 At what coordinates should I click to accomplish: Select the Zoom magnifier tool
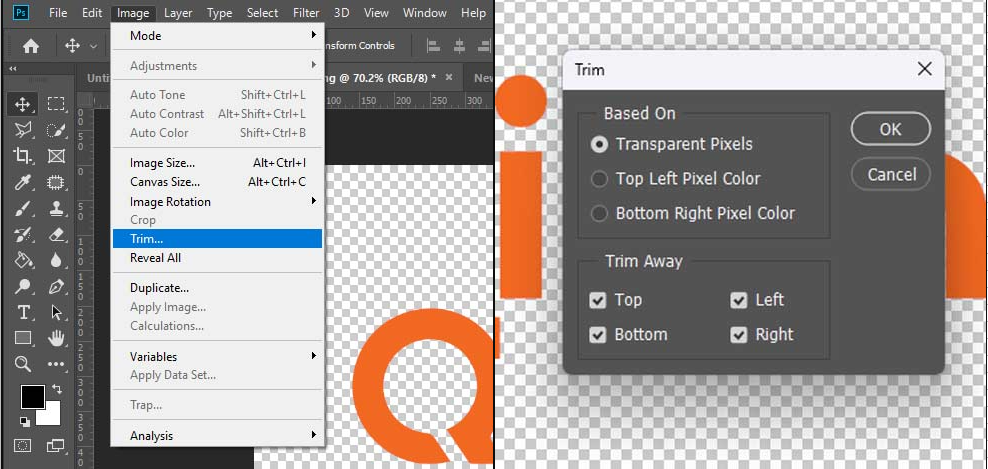[x=23, y=364]
